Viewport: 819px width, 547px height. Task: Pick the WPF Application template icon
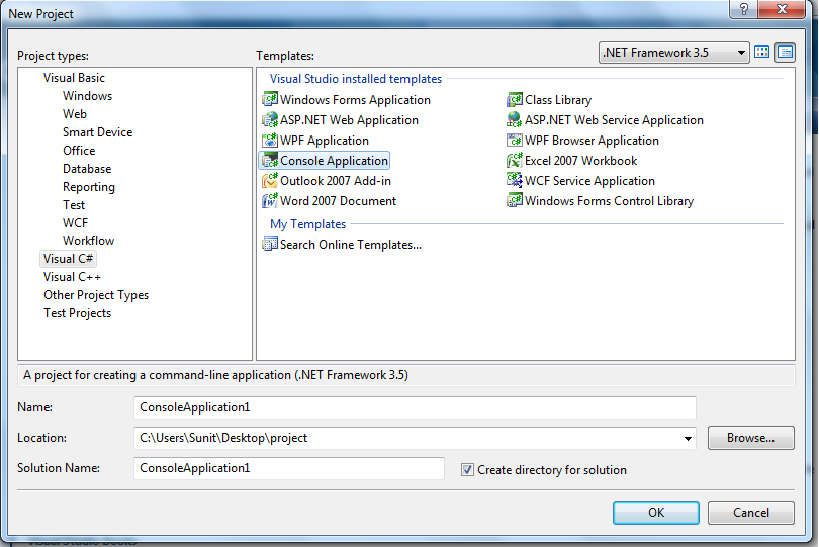click(270, 140)
